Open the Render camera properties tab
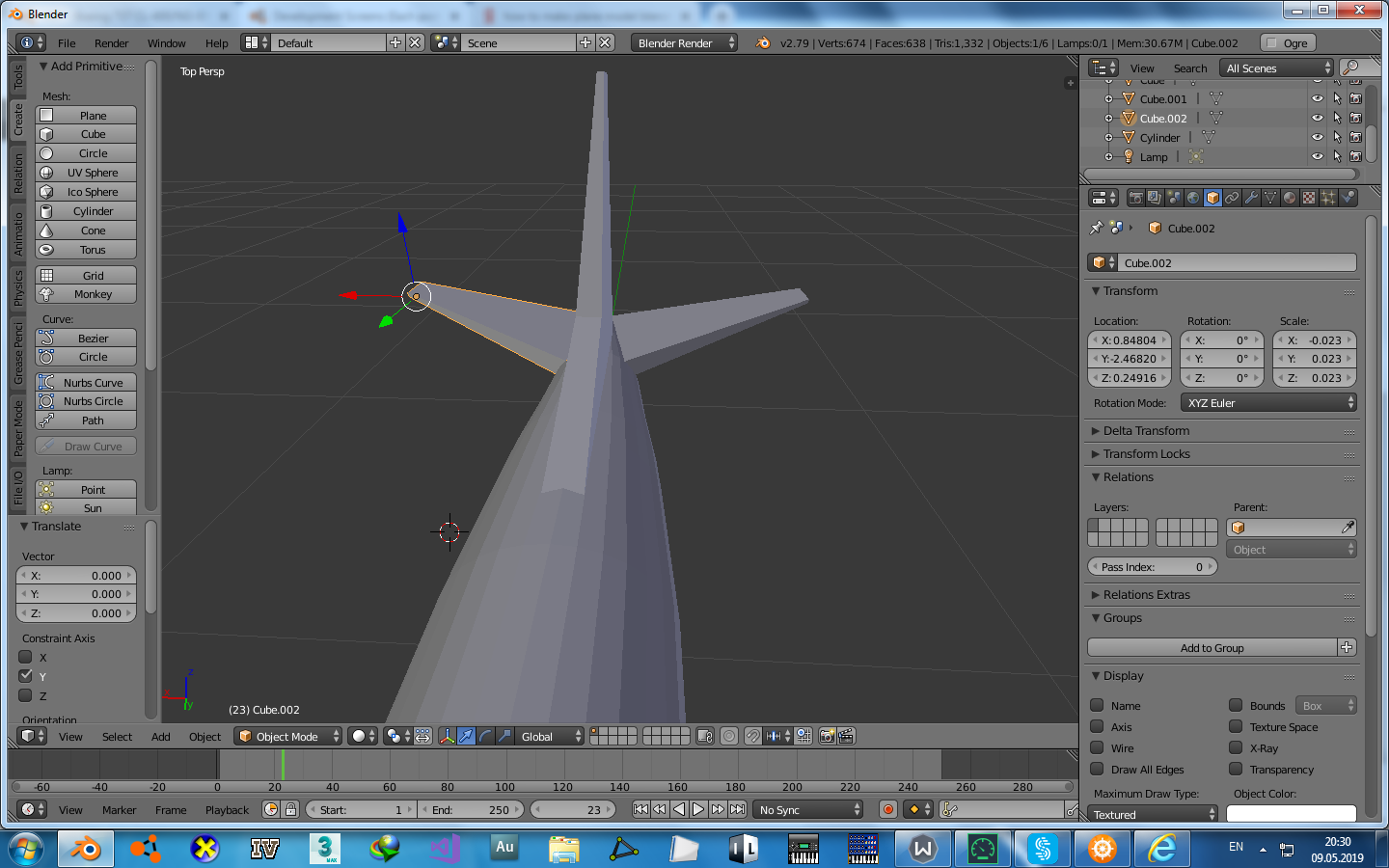The width and height of the screenshot is (1389, 868). [x=1135, y=198]
